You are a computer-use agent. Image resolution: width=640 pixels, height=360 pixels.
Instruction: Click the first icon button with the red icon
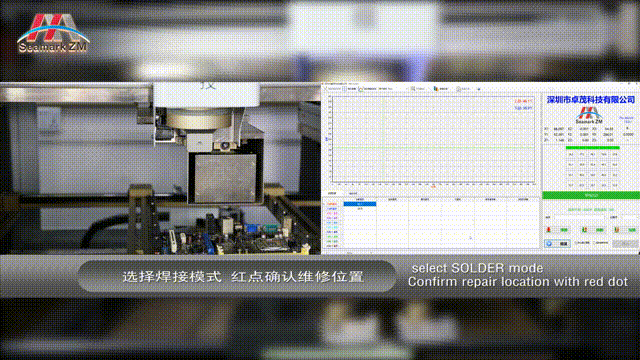[x=557, y=230]
